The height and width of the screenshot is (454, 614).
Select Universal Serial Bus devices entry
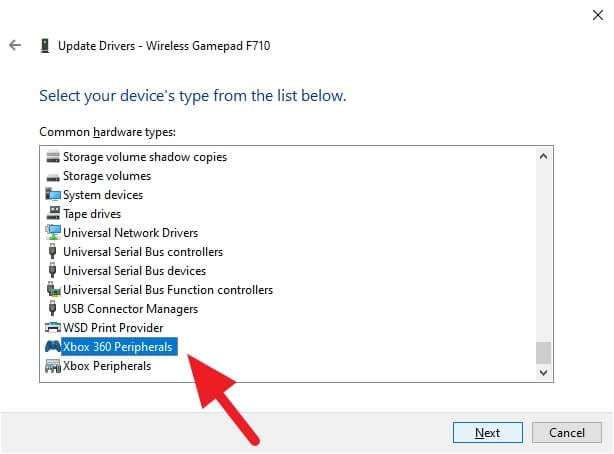coord(134,271)
